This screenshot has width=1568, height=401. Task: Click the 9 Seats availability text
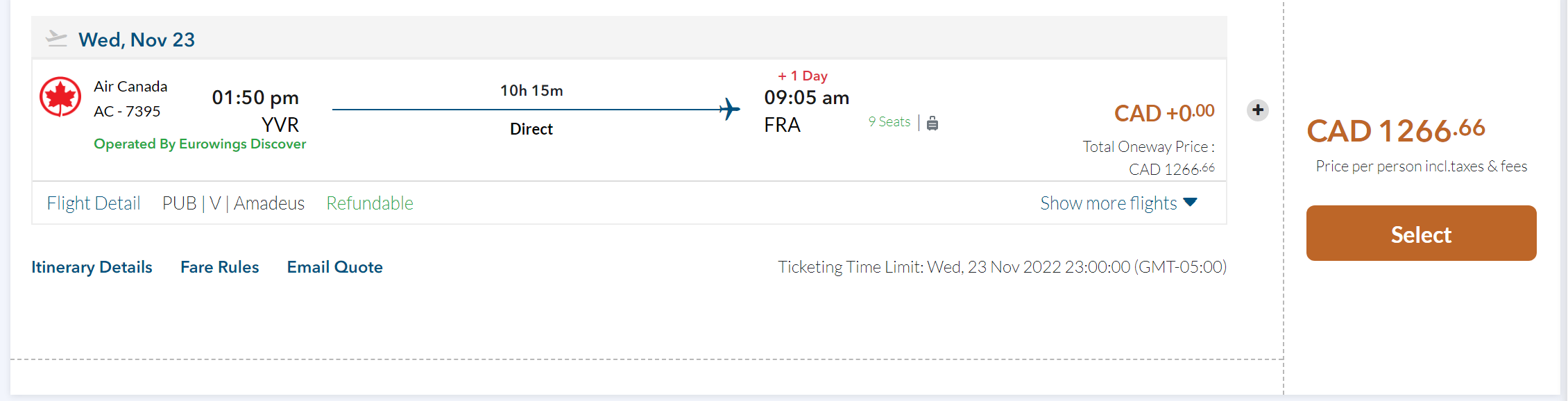coord(889,122)
